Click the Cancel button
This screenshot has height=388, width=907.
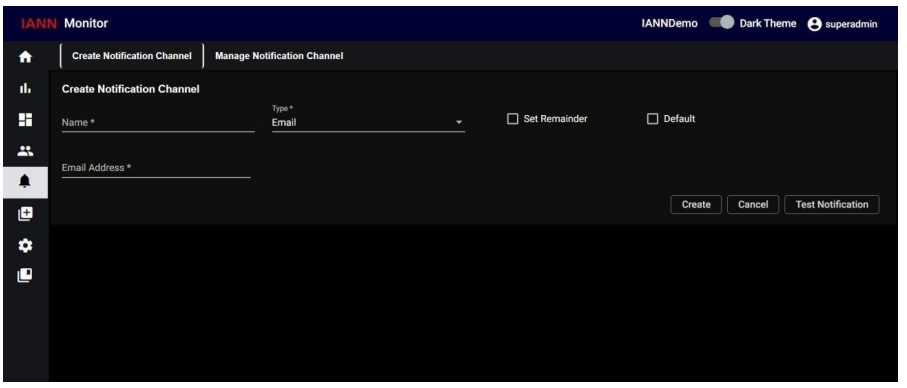coord(753,205)
